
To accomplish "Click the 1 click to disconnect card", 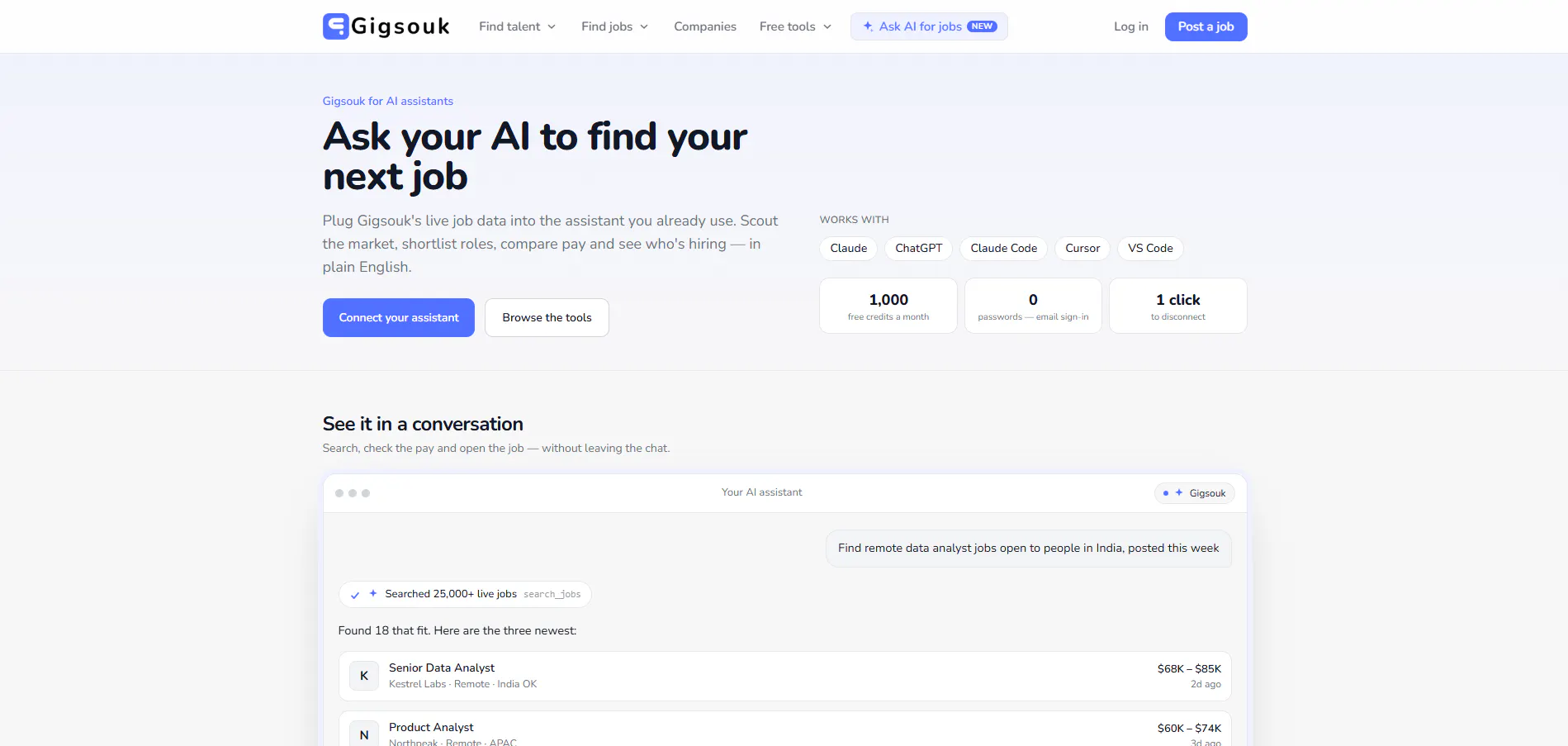I will pos(1178,306).
